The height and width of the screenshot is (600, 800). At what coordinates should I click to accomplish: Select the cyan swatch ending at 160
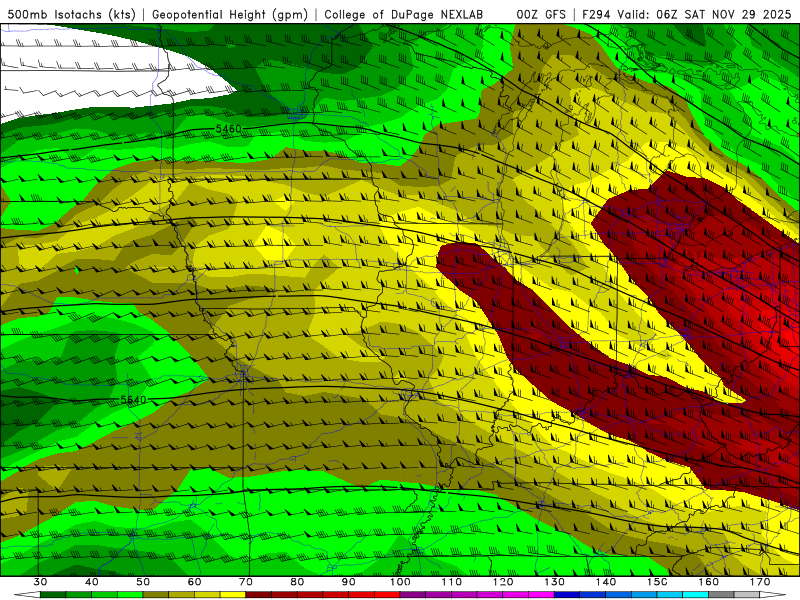[x=695, y=595]
